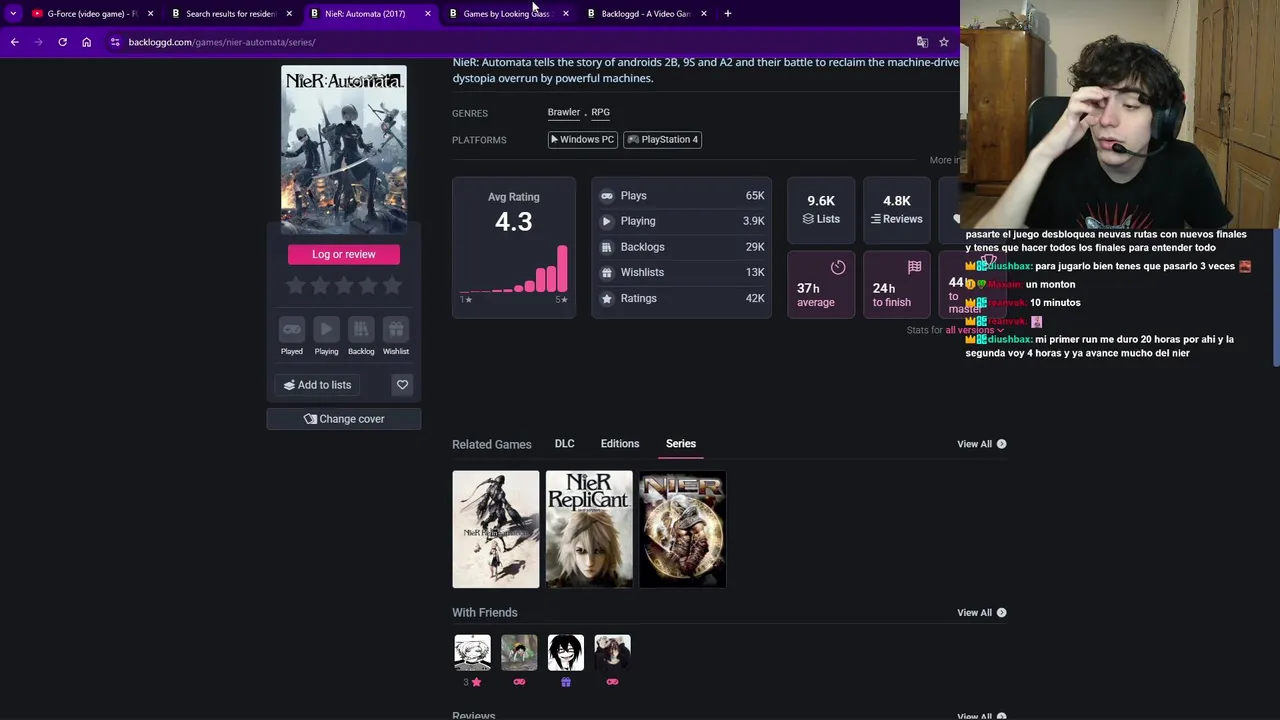The height and width of the screenshot is (720, 1280).
Task: Open the 9.6K Lists card
Action: [821, 210]
